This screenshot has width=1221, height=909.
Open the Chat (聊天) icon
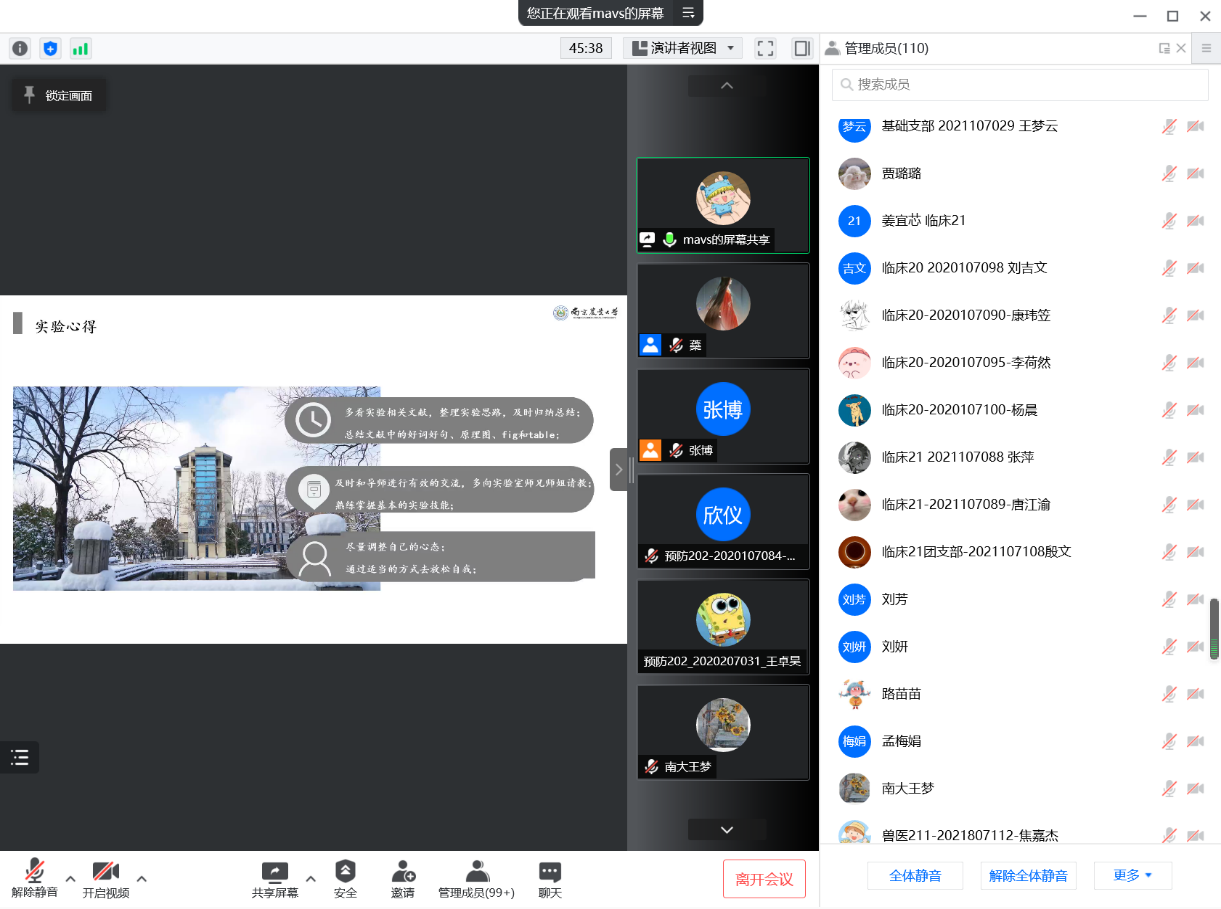pos(550,879)
